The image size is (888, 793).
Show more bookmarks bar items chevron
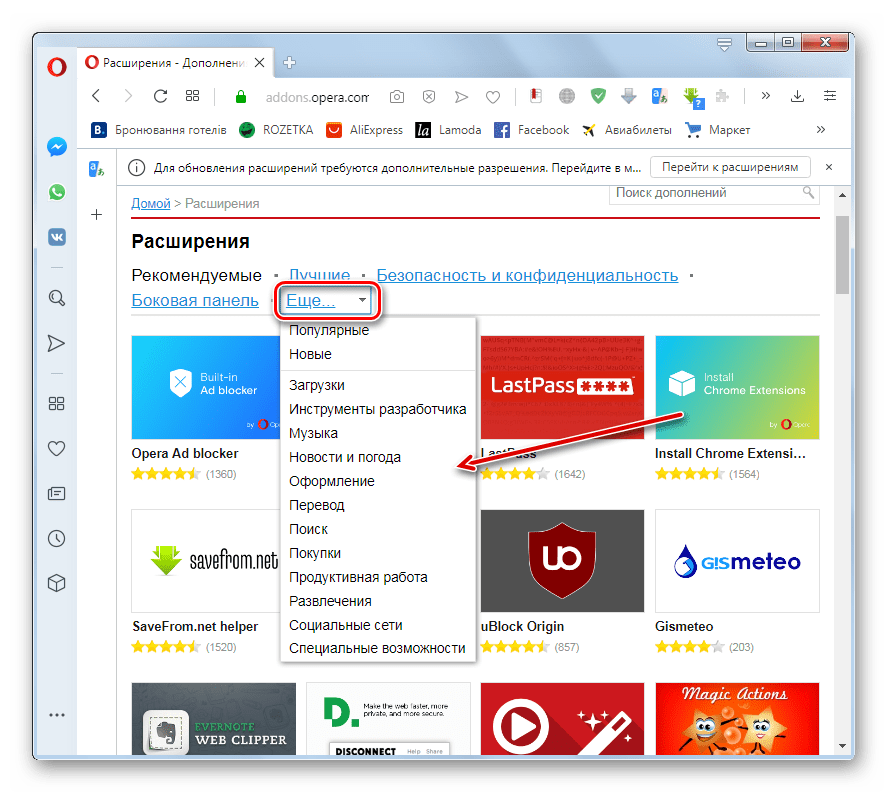tap(821, 130)
